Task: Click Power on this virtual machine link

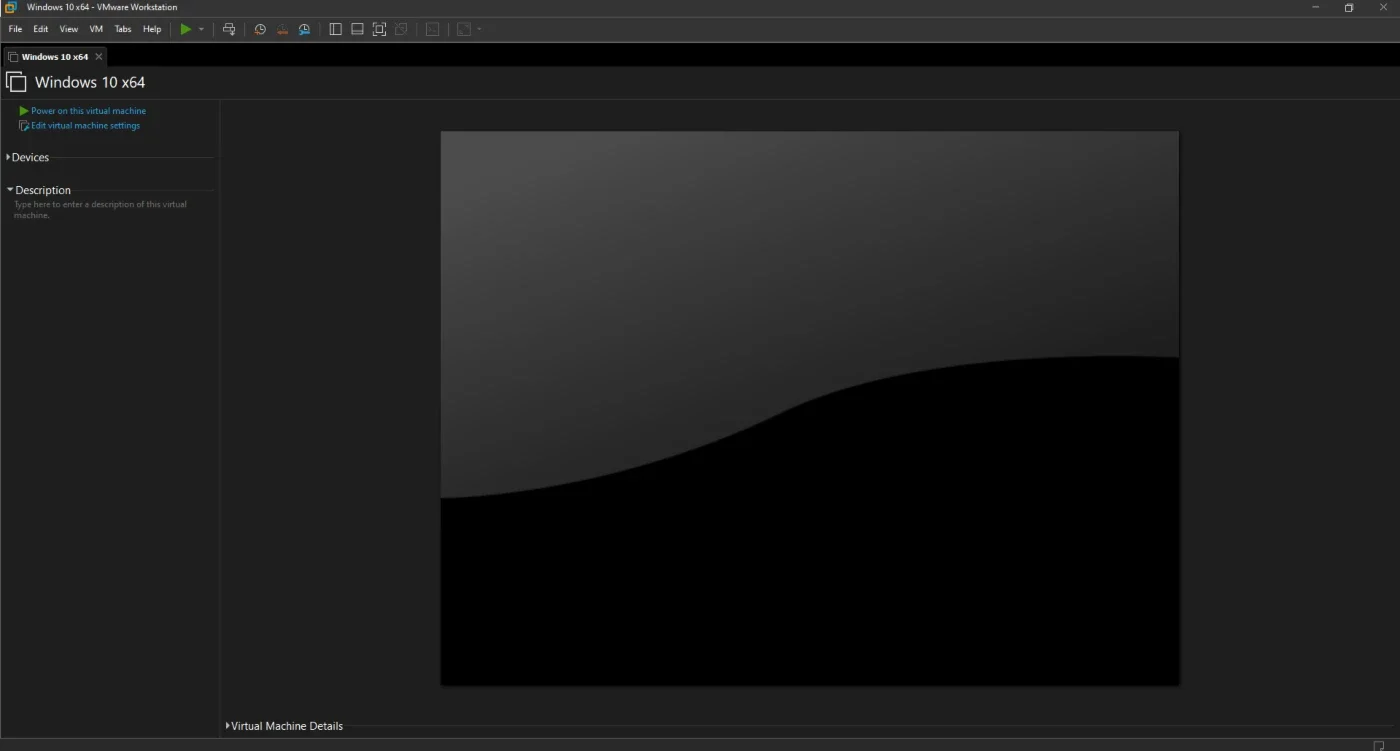Action: tap(88, 111)
